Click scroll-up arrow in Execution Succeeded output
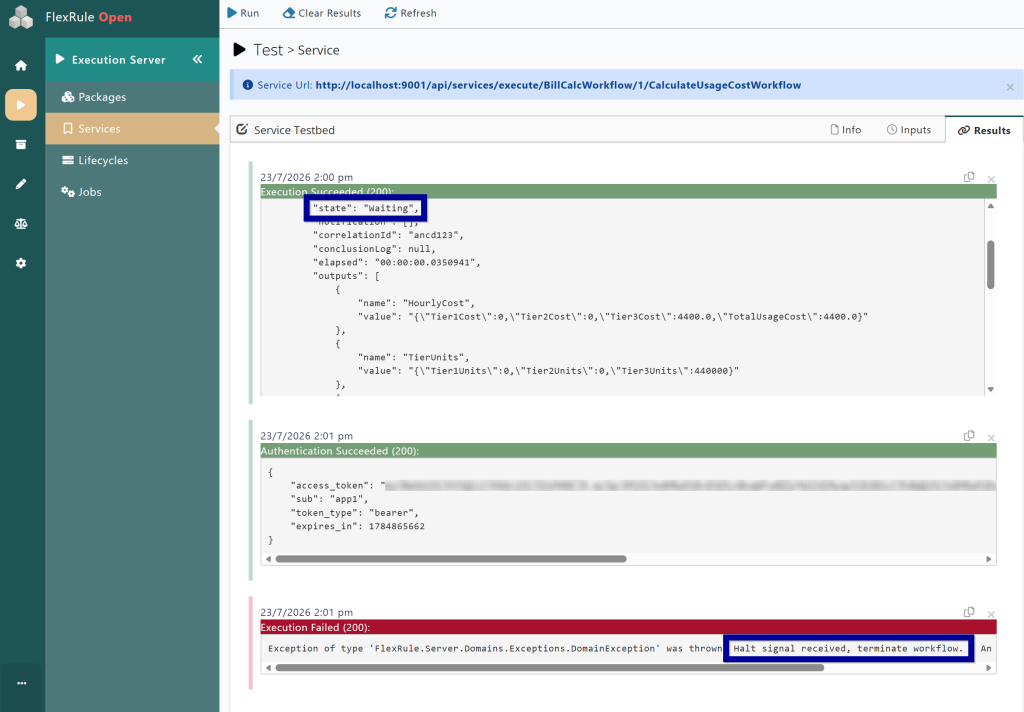 click(x=991, y=206)
